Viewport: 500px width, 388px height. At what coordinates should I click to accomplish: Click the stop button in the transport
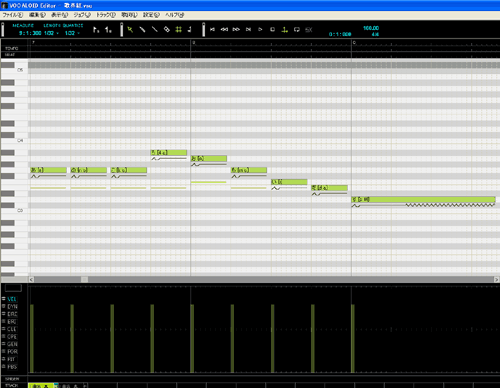pos(272,30)
